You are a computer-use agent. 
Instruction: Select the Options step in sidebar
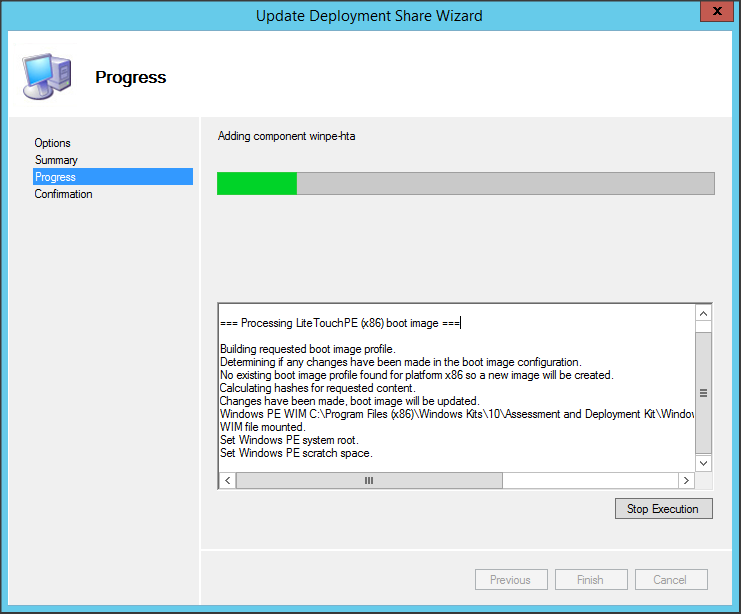click(x=53, y=143)
